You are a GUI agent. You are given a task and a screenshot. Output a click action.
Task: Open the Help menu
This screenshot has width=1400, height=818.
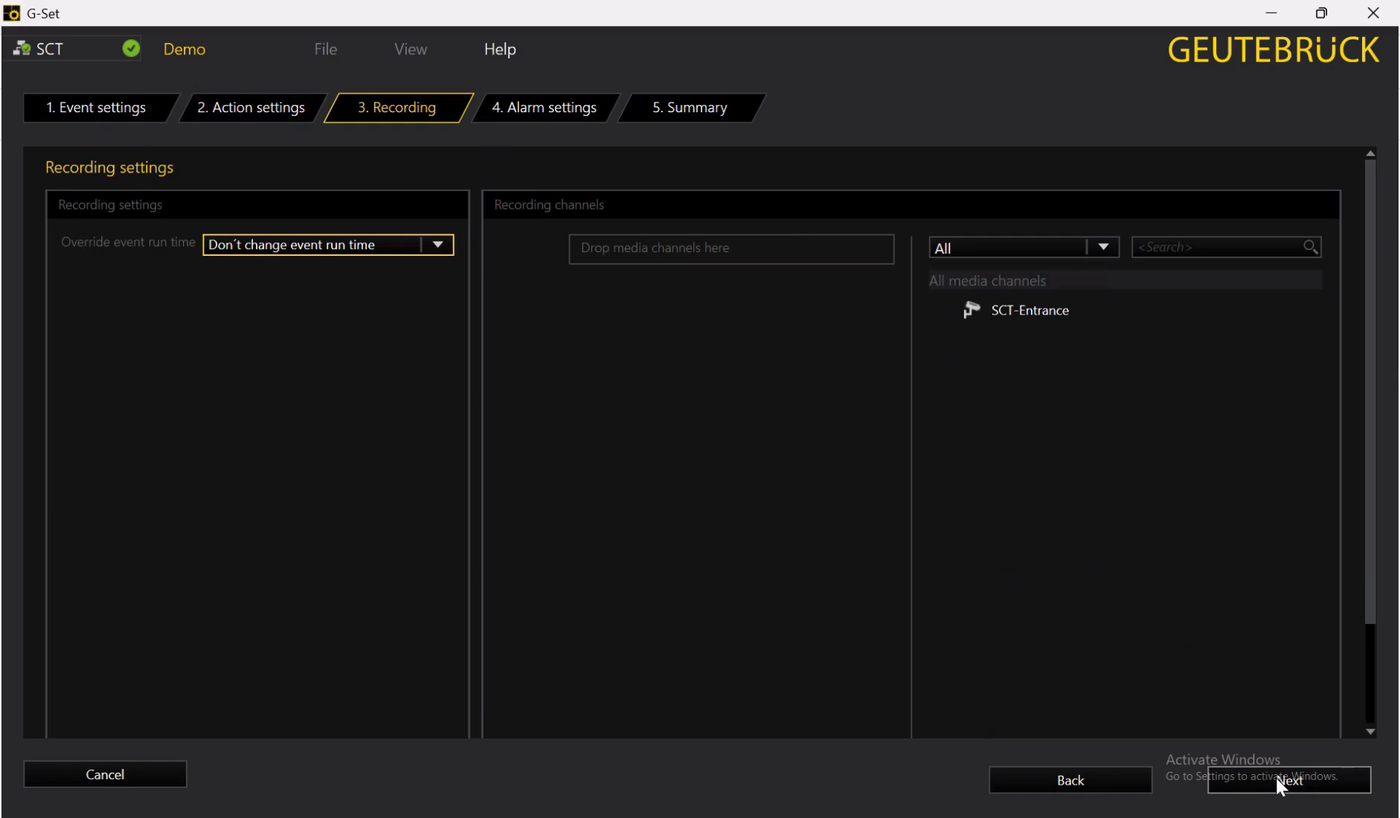pyautogui.click(x=500, y=49)
